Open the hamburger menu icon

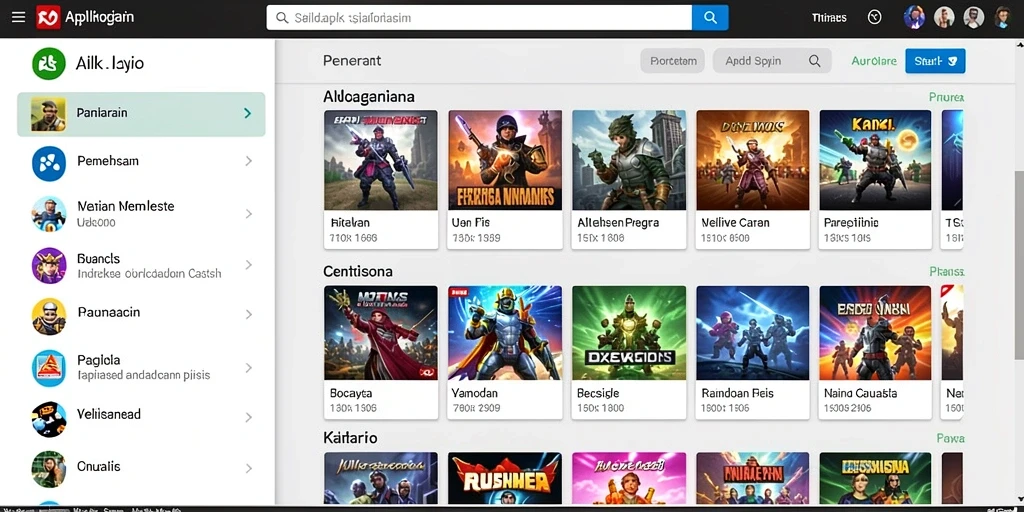pyautogui.click(x=18, y=18)
